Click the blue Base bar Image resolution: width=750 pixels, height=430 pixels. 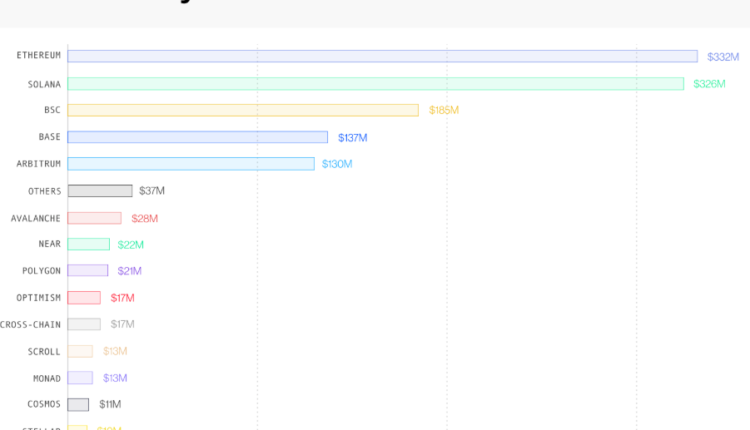click(x=198, y=137)
